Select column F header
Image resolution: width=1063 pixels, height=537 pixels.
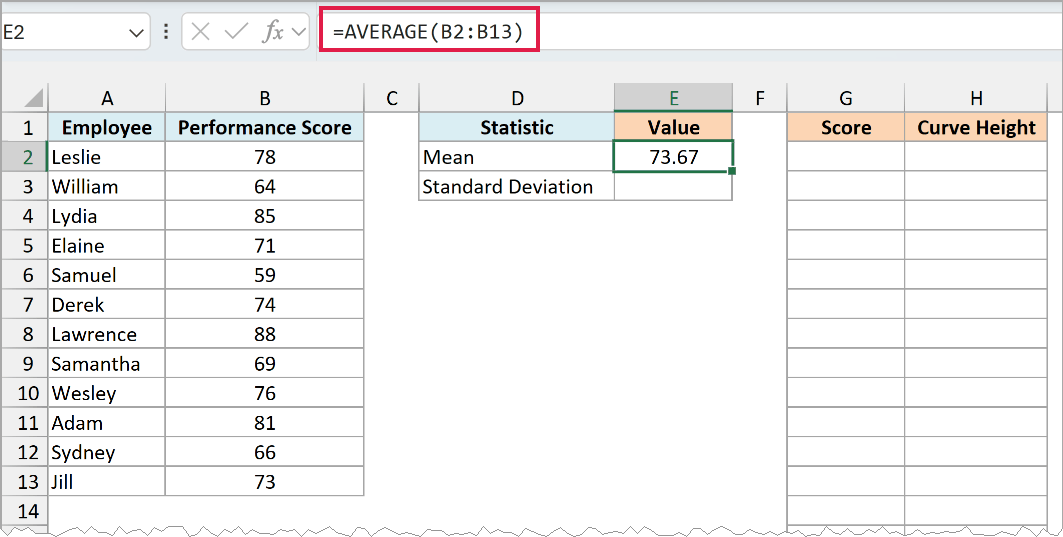(x=759, y=98)
